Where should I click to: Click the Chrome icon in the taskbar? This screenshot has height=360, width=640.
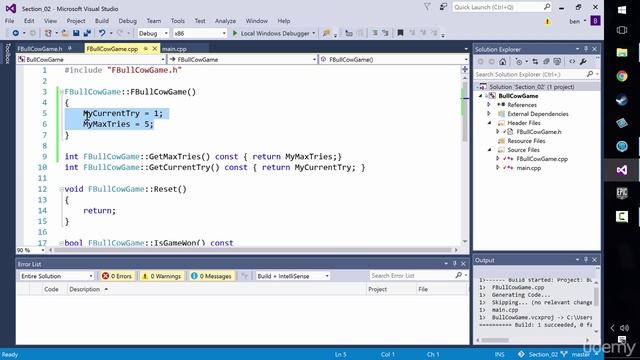[622, 76]
